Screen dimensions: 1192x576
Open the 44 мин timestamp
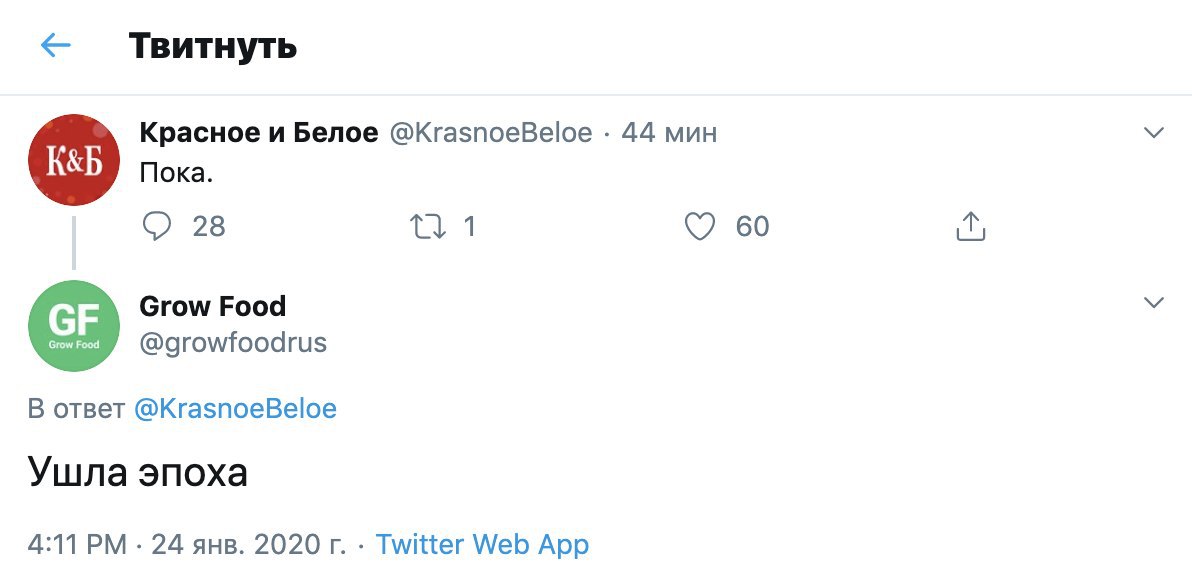click(669, 133)
